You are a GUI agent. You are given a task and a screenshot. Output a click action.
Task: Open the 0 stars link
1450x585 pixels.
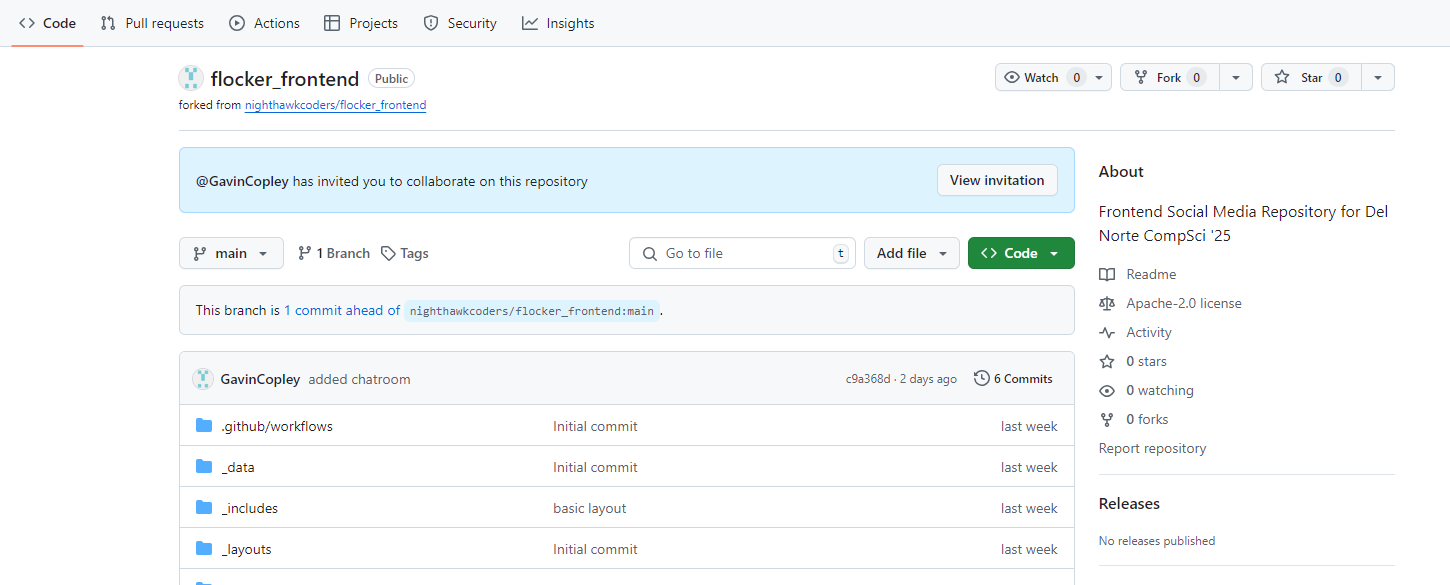pyautogui.click(x=1146, y=361)
